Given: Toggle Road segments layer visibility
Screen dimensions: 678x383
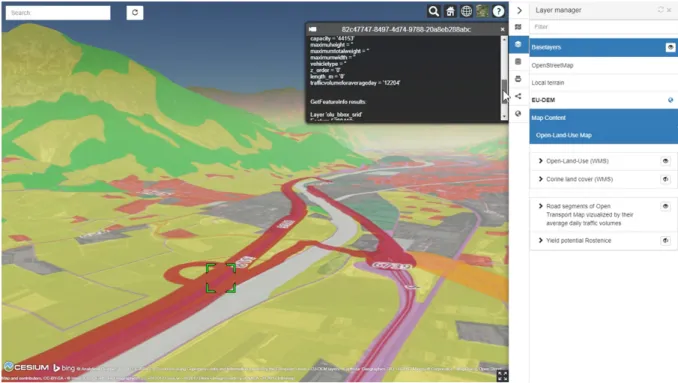Looking at the screenshot, I should click(x=665, y=206).
